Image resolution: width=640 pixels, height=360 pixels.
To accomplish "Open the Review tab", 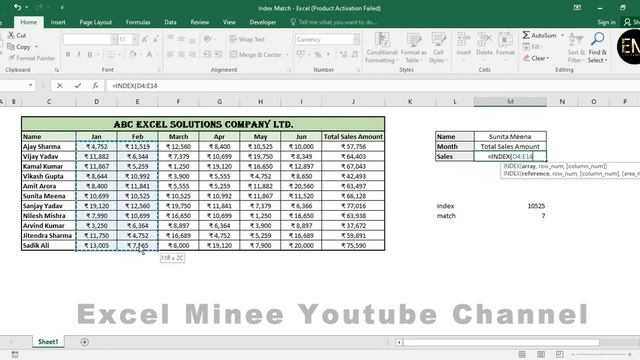I will [x=200, y=22].
